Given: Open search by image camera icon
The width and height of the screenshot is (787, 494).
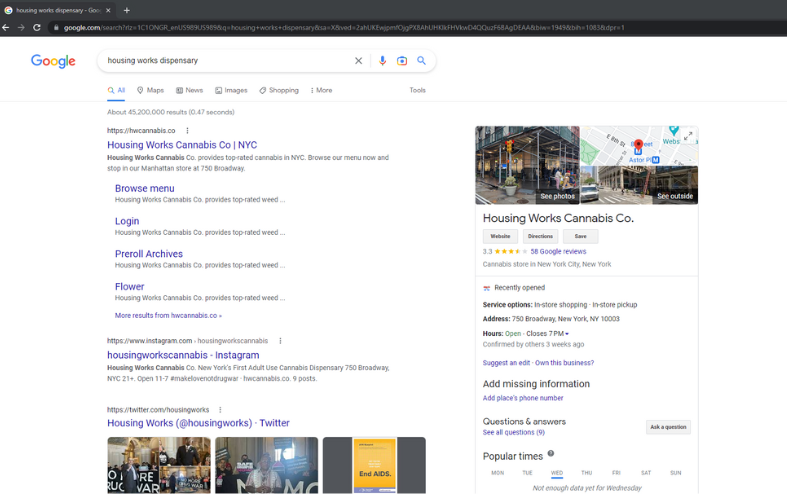Looking at the screenshot, I should (402, 61).
